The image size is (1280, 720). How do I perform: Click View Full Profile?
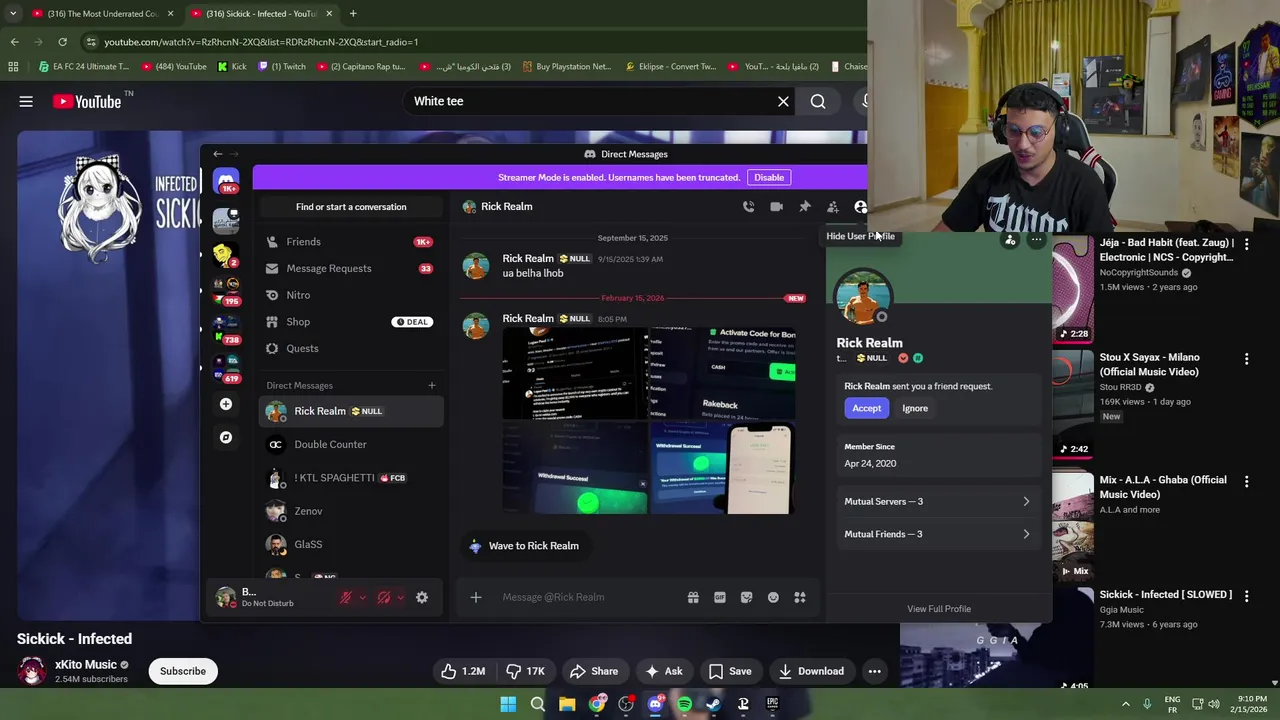click(x=939, y=609)
